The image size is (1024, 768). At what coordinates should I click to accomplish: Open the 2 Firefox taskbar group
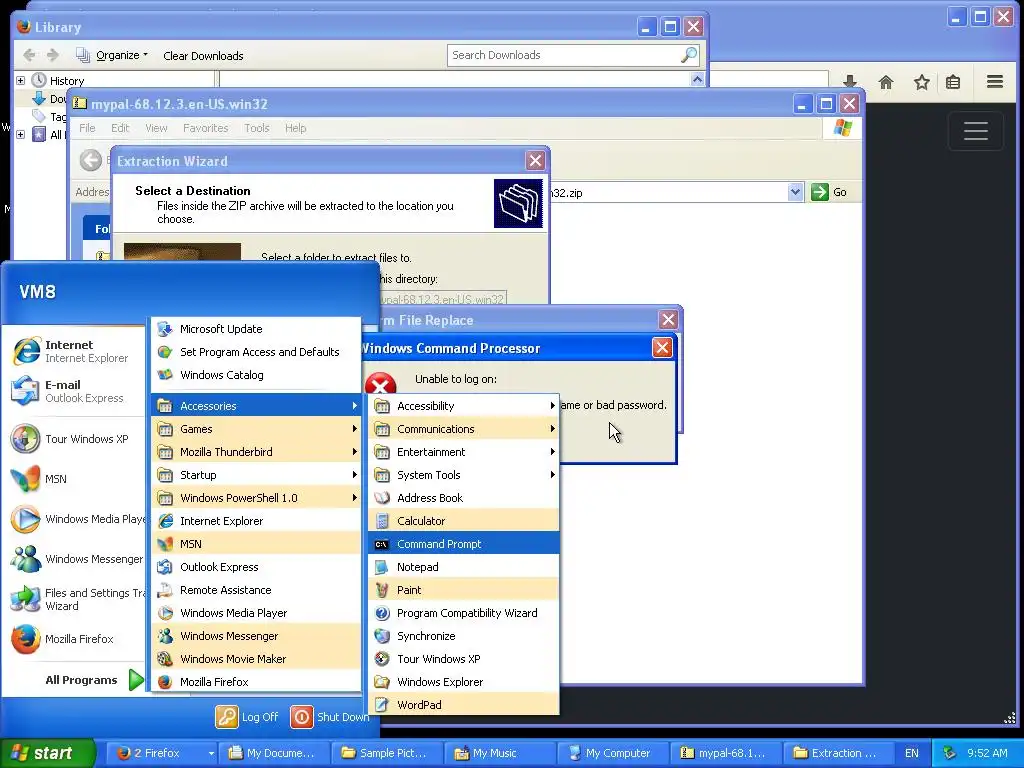(x=160, y=753)
